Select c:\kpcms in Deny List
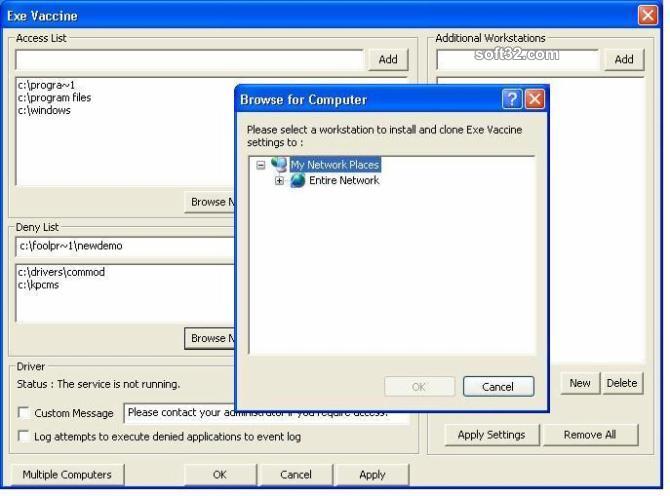Screen dimensions: 670x496 38,285
